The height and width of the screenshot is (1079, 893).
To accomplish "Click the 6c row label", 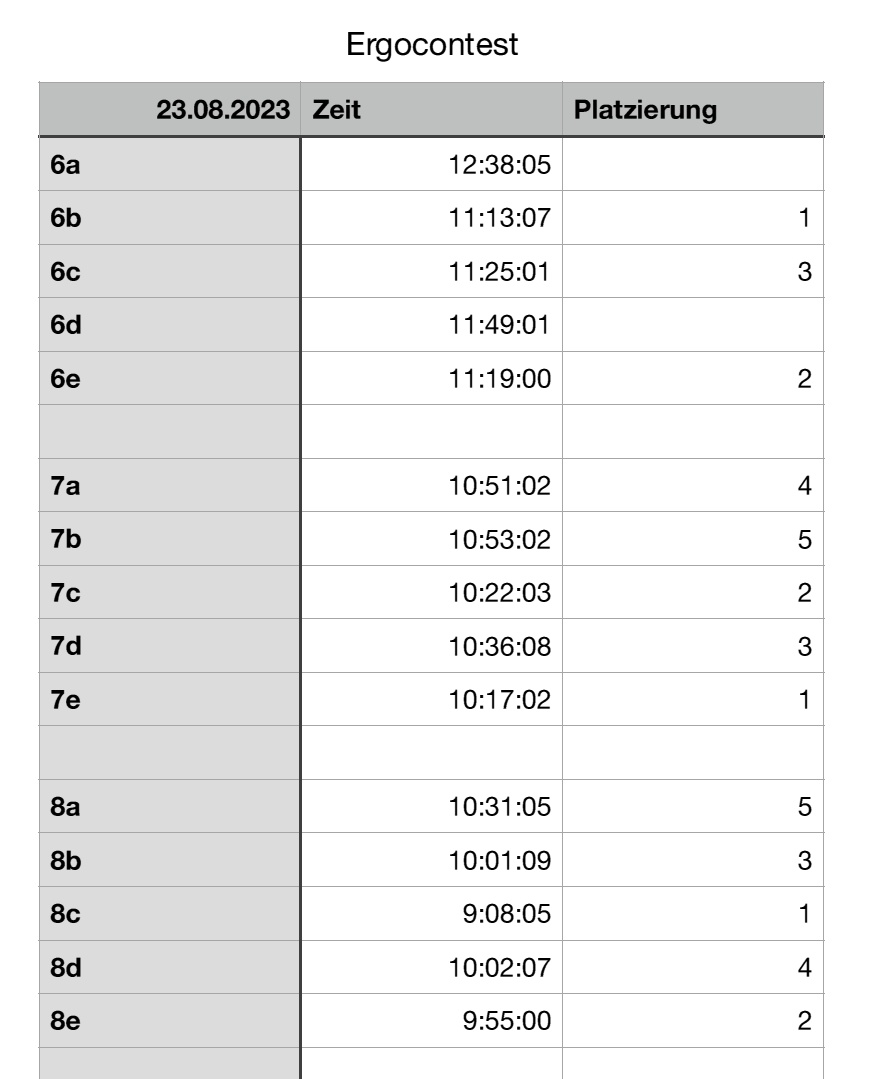I will coord(66,272).
